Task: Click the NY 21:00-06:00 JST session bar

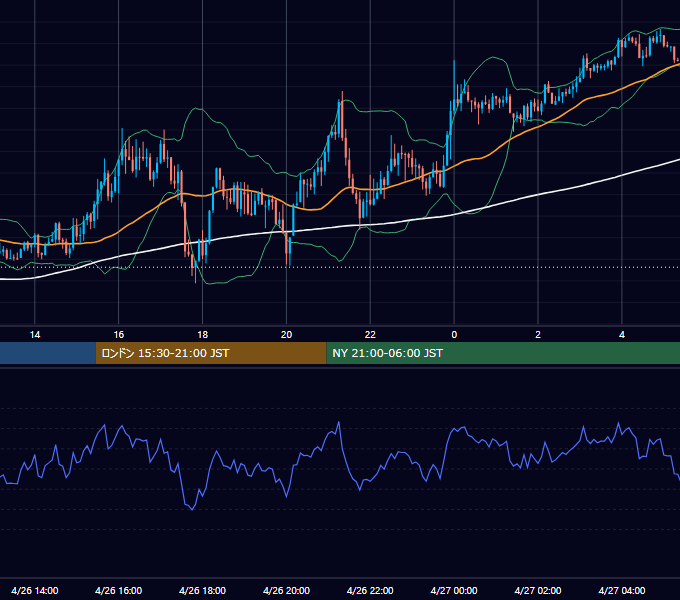Action: (x=503, y=353)
